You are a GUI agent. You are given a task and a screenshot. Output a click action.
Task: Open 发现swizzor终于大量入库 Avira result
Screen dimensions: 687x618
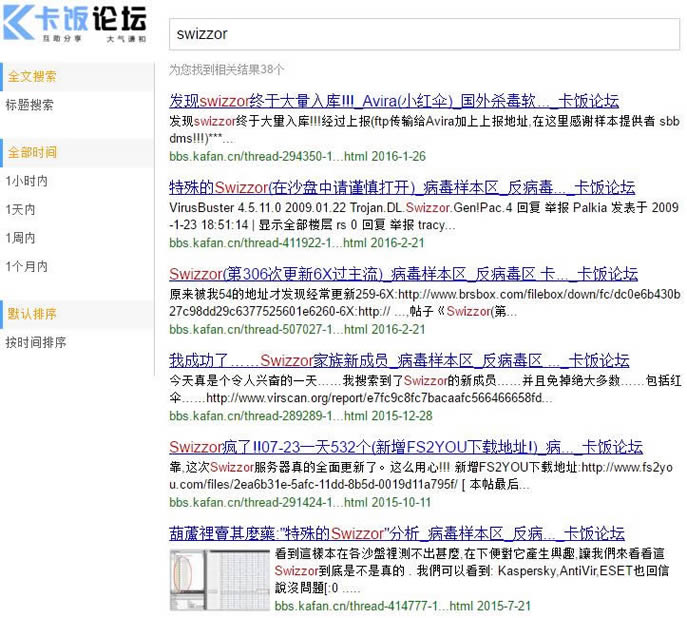click(393, 101)
